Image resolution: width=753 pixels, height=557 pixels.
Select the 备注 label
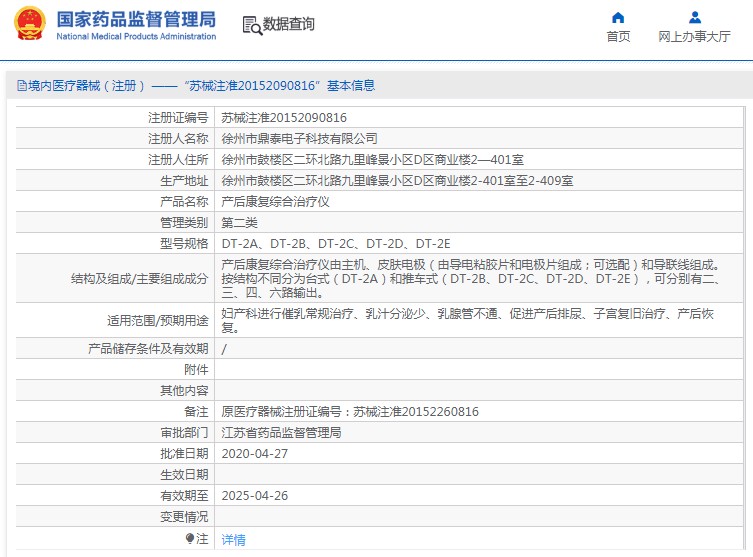tap(196, 412)
